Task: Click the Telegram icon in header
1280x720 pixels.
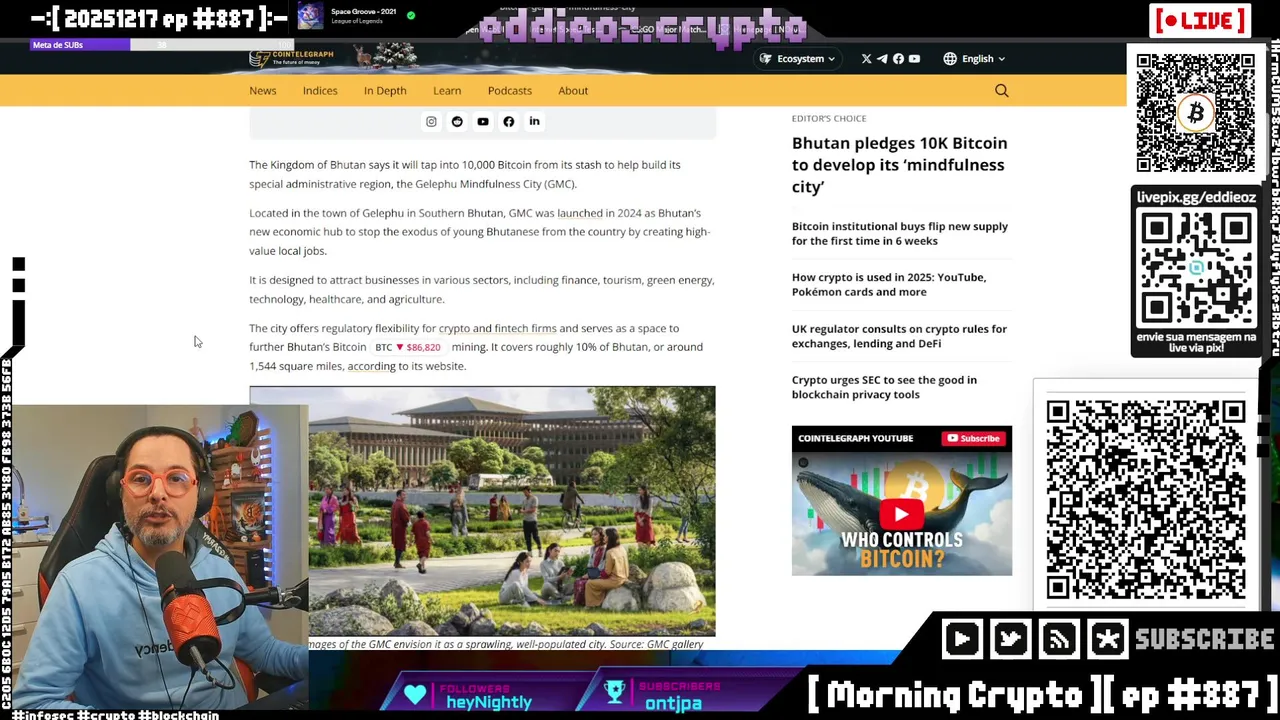Action: pyautogui.click(x=882, y=59)
